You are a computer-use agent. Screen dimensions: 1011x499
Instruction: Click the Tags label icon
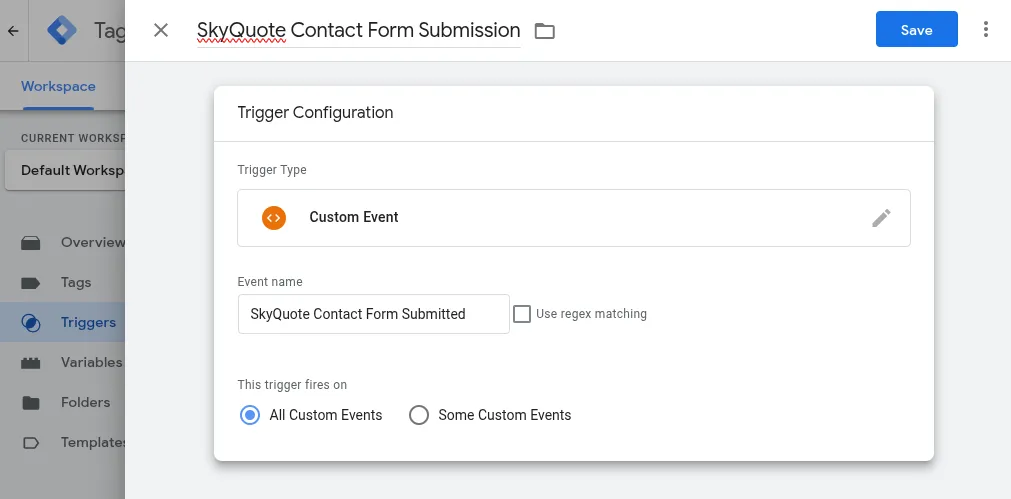[30, 283]
